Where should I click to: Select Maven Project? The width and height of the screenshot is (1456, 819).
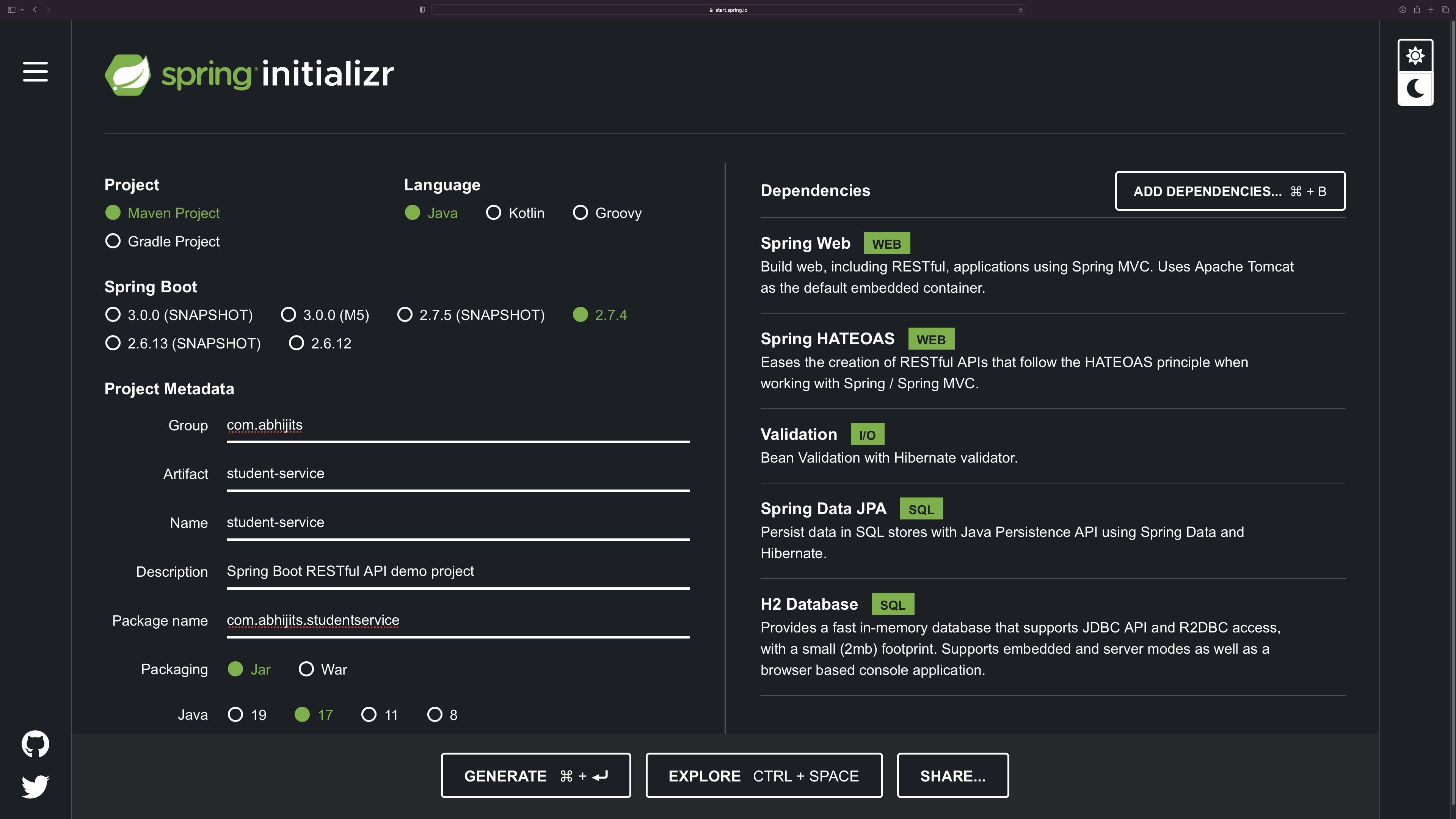(x=162, y=213)
